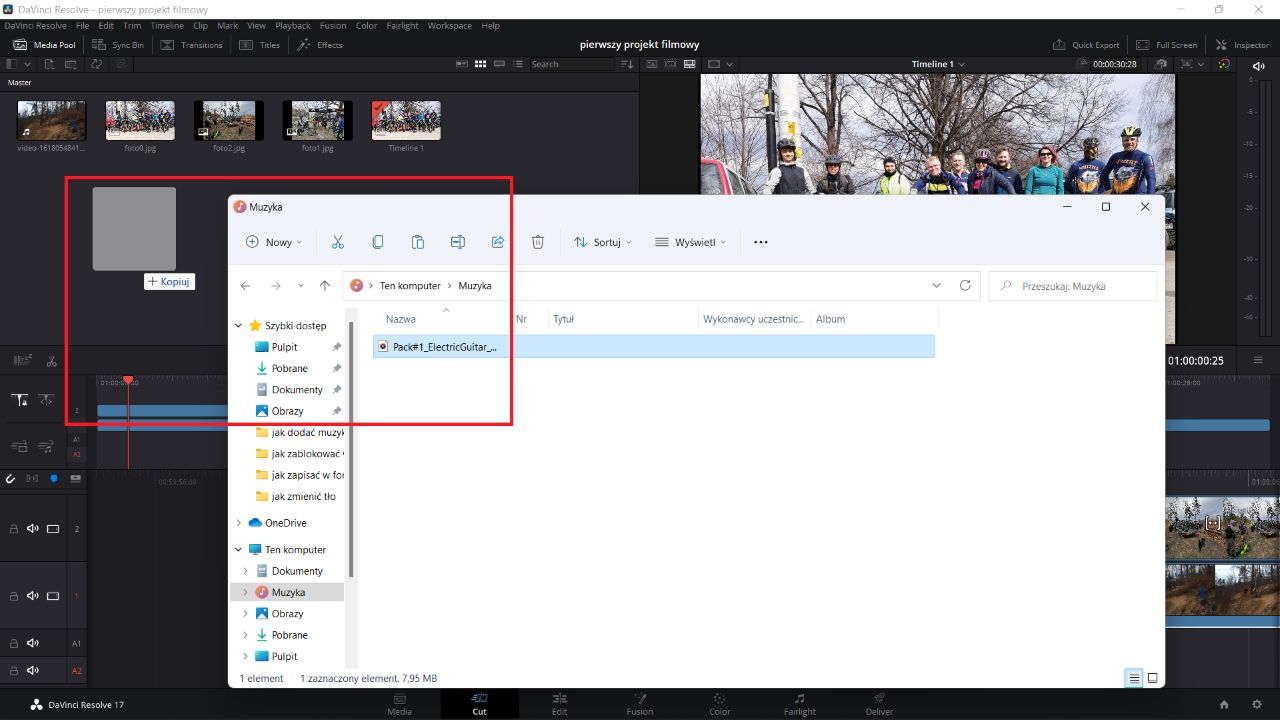Viewport: 1280px width, 720px height.
Task: Click the three-dot See more button
Action: click(x=760, y=241)
